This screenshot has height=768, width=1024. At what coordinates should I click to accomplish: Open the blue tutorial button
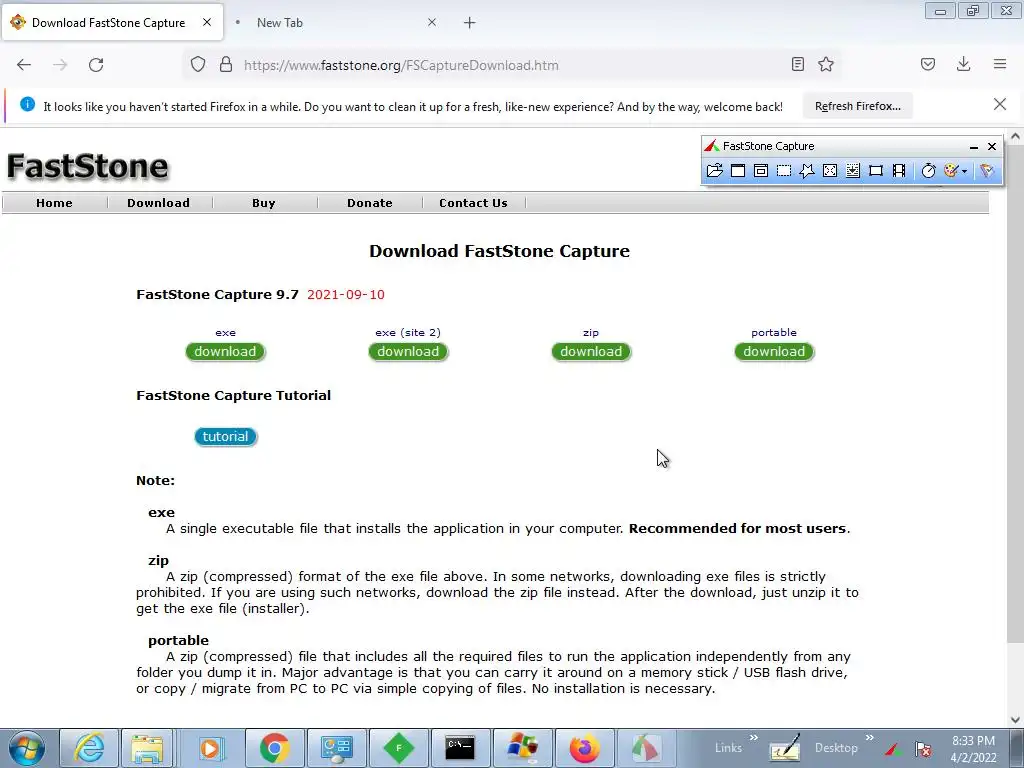point(225,436)
